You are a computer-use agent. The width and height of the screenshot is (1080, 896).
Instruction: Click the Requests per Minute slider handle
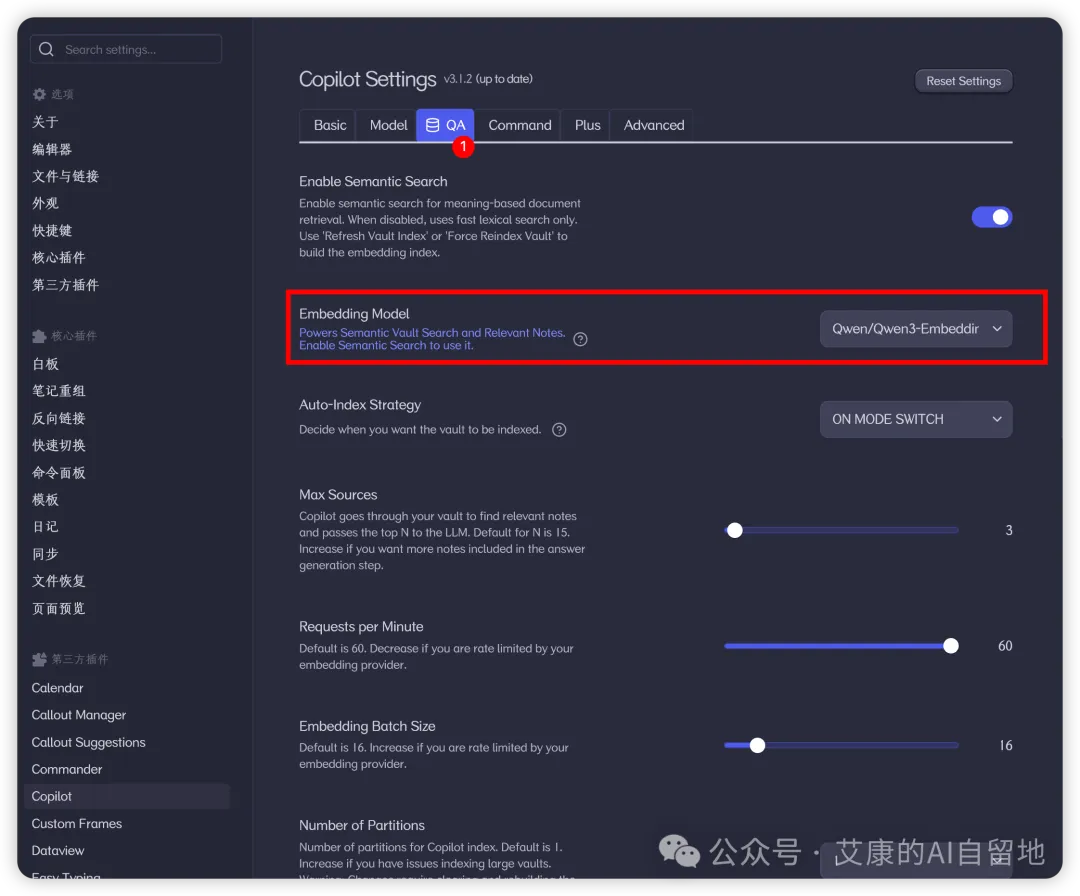click(x=951, y=646)
